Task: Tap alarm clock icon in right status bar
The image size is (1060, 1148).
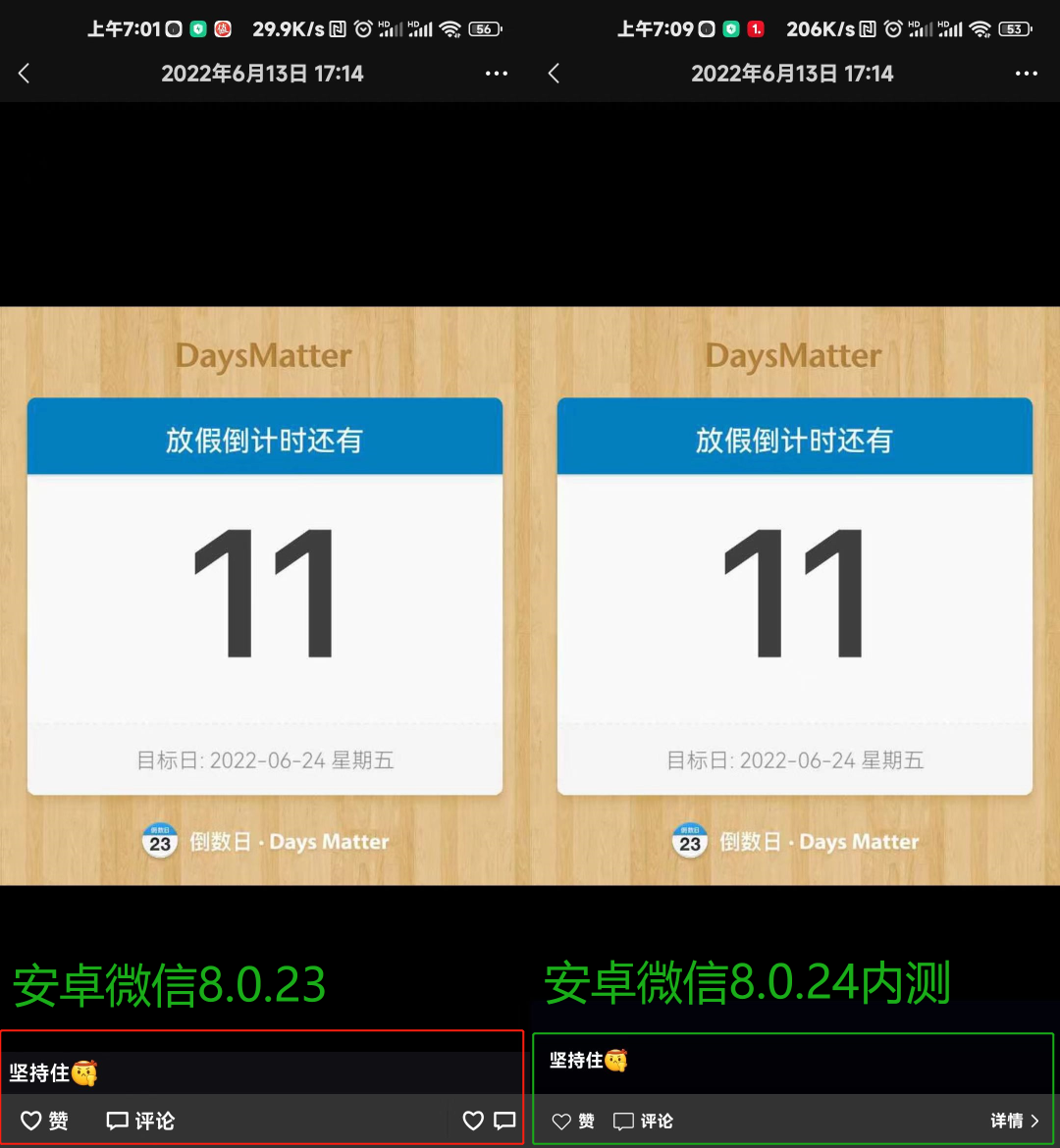Action: [892, 29]
